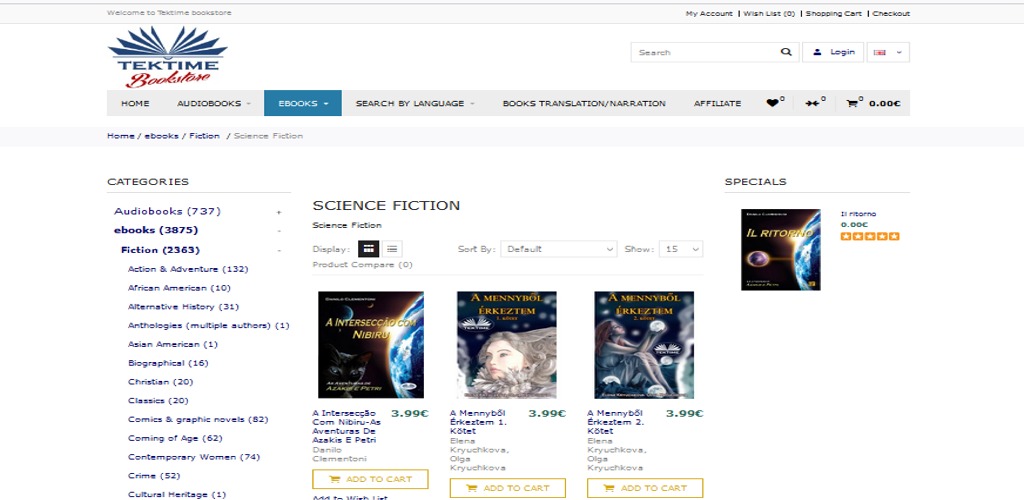
Task: Select Comics & graphic novels (82)
Action: click(x=198, y=420)
